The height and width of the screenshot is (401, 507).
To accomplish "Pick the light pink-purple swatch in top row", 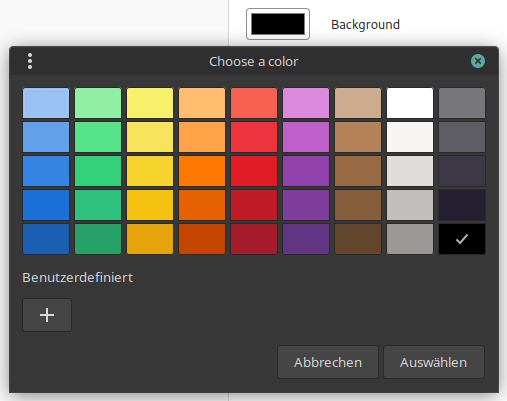I will (x=306, y=103).
